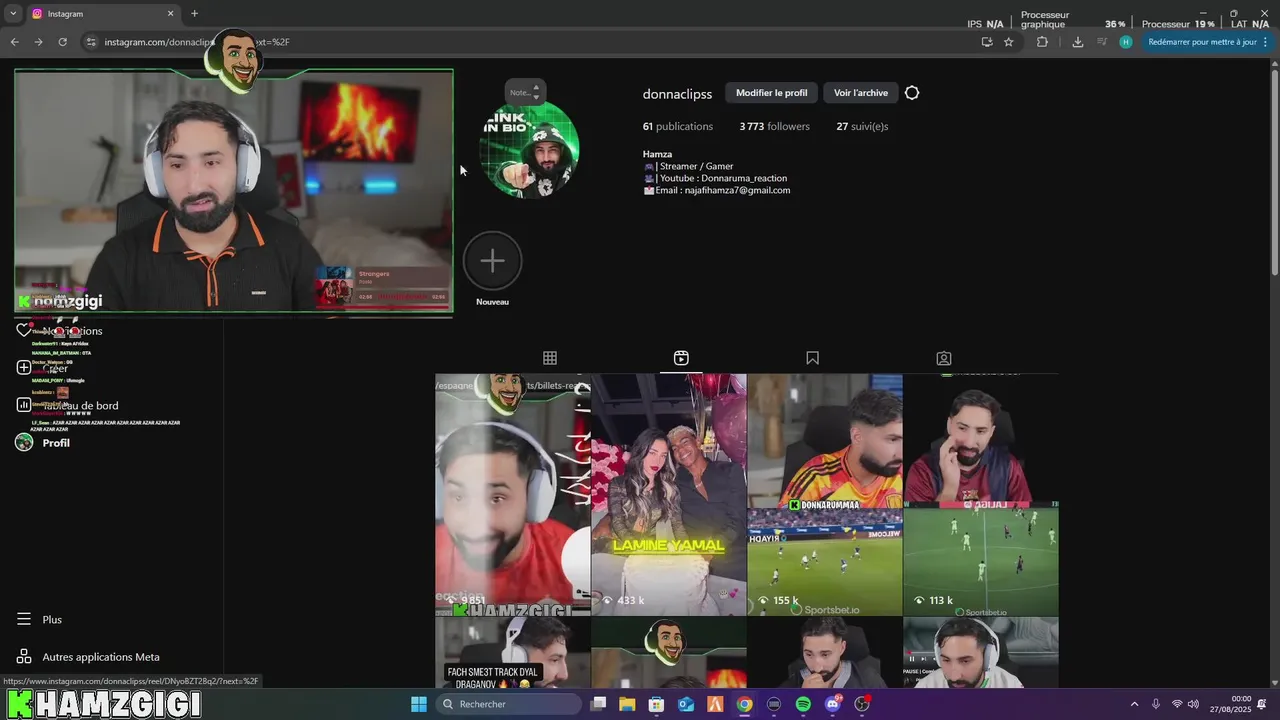Click the browser forward arrow
The width and height of the screenshot is (1280, 720).
point(38,42)
